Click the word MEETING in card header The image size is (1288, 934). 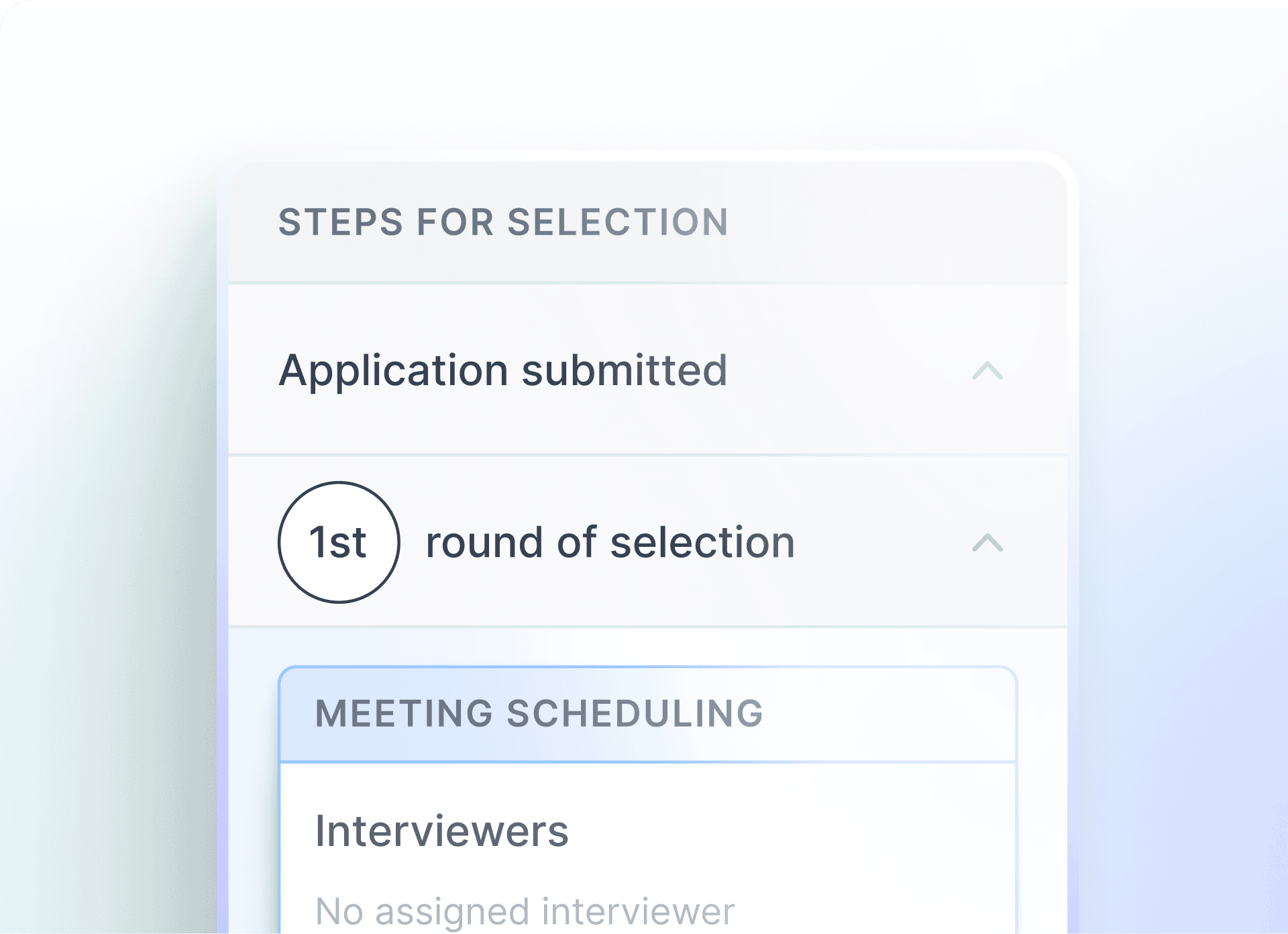pos(404,714)
